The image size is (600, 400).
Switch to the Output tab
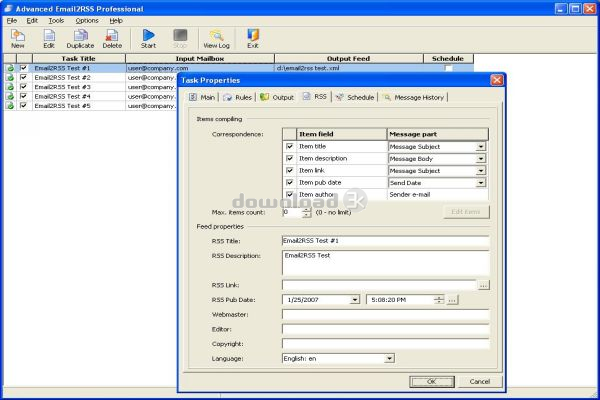pos(277,97)
